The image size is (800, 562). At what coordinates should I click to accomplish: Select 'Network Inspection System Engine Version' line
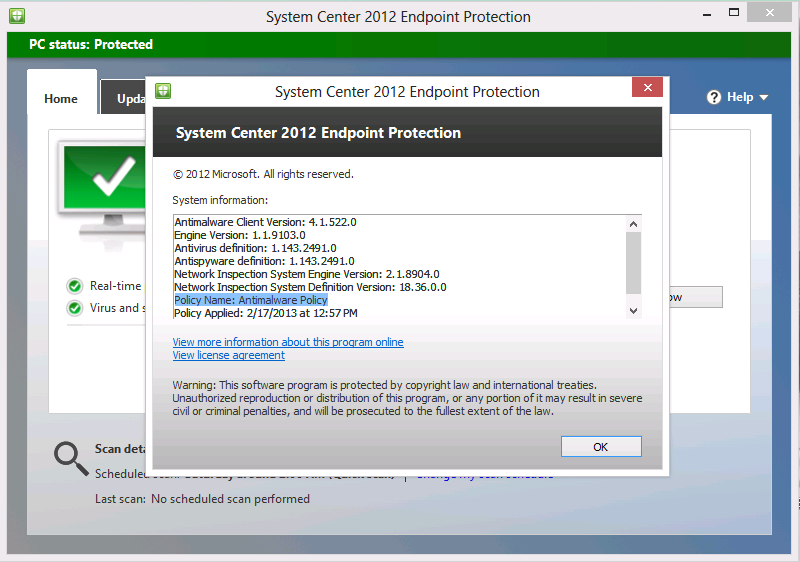307,274
